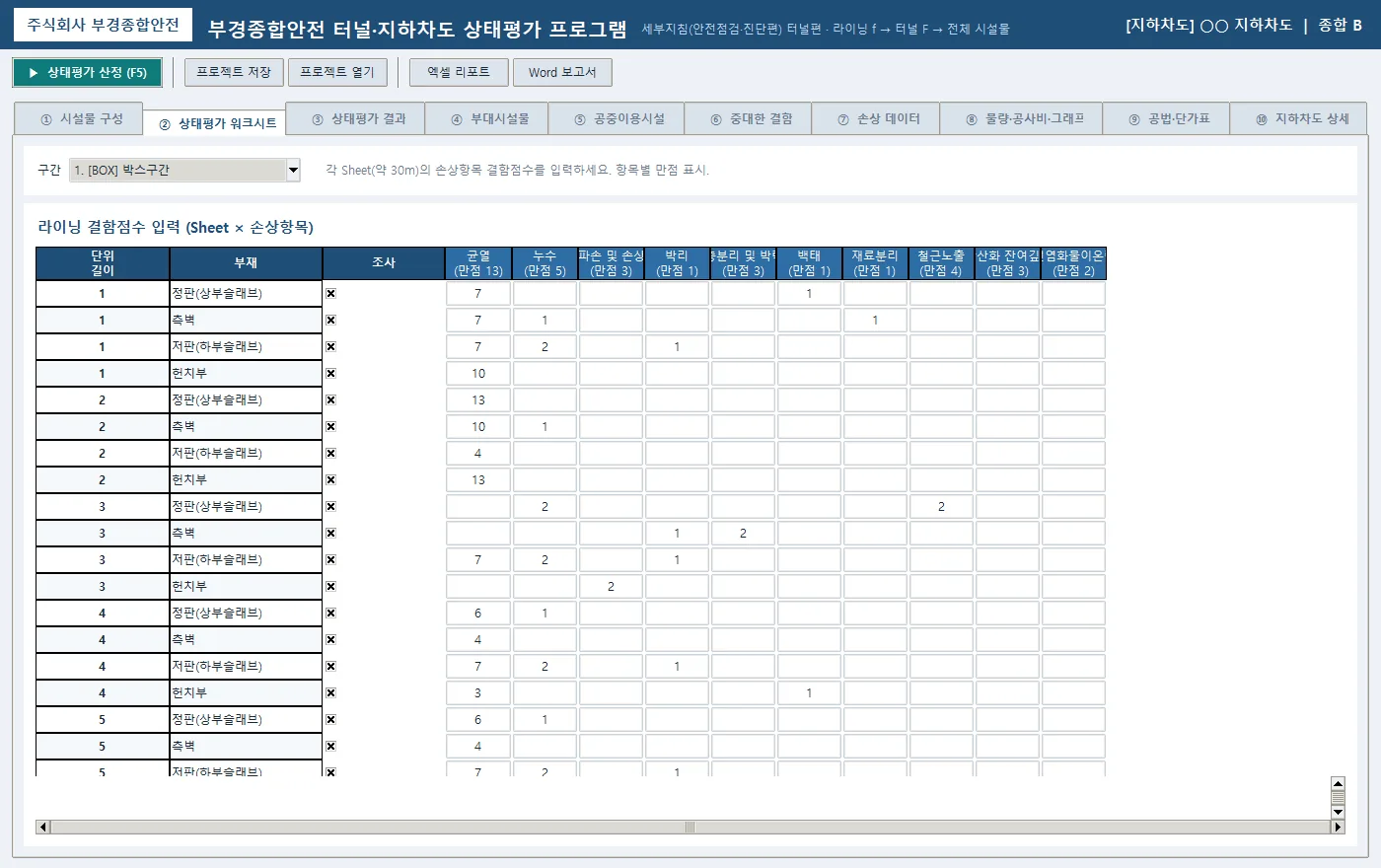The width and height of the screenshot is (1381, 868).
Task: Click the horizontal scrollbar thumb
Action: coord(690,828)
